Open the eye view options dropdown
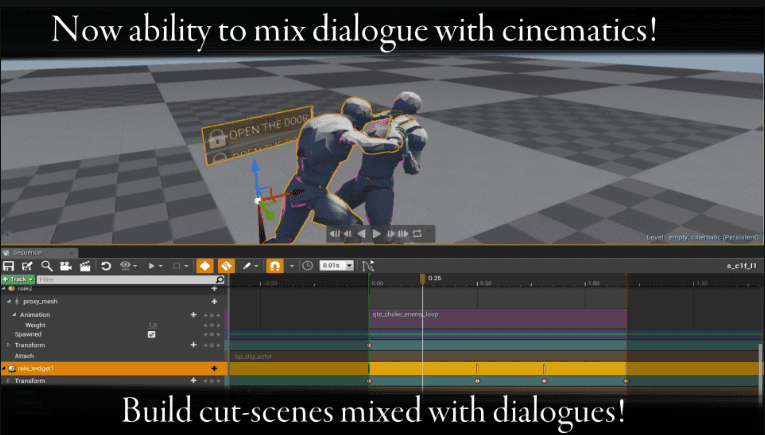This screenshot has height=435, width=765. click(x=128, y=266)
